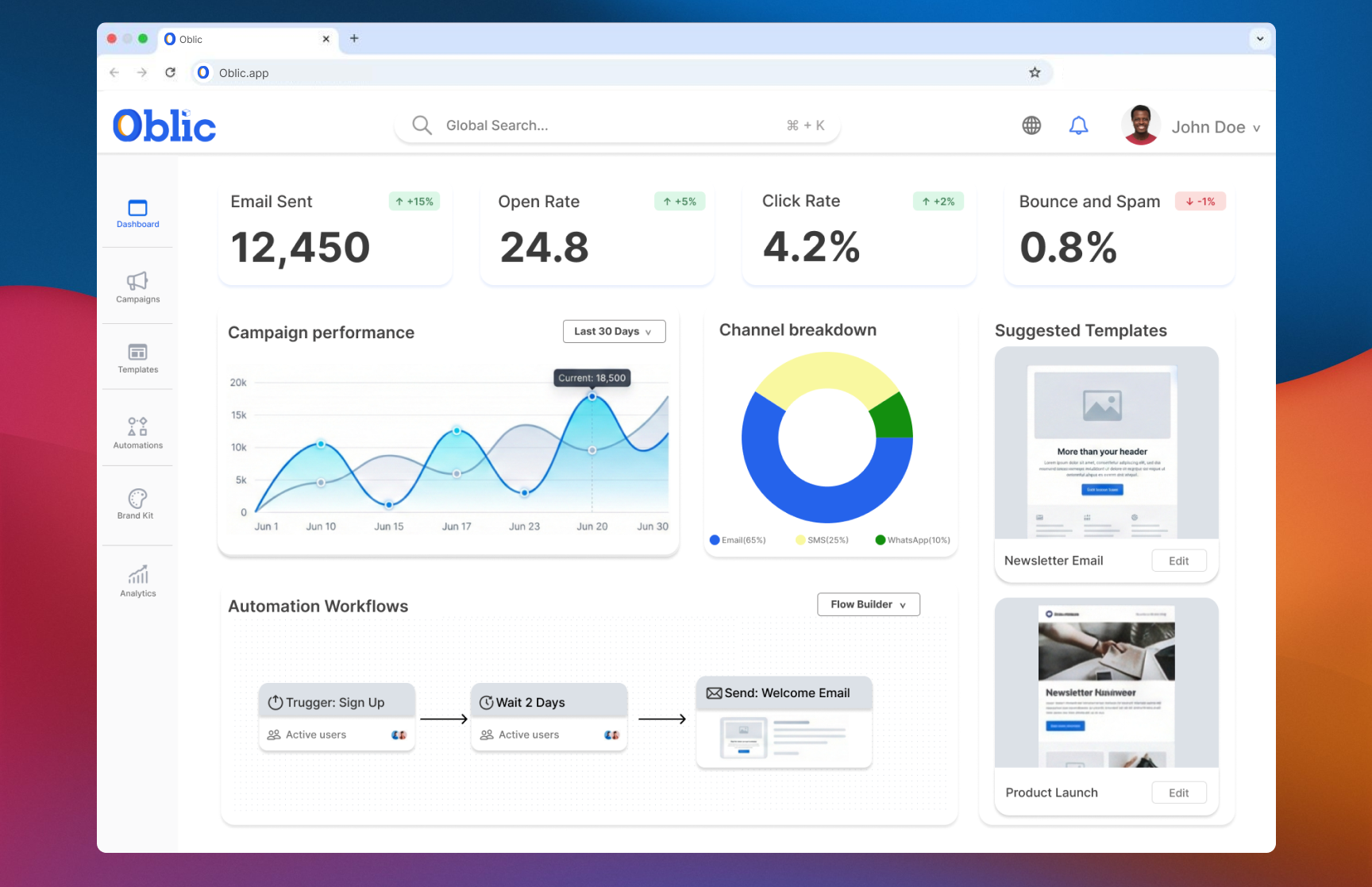Expand the Last 30 Days dropdown
Viewport: 1372px width, 887px height.
click(x=614, y=331)
